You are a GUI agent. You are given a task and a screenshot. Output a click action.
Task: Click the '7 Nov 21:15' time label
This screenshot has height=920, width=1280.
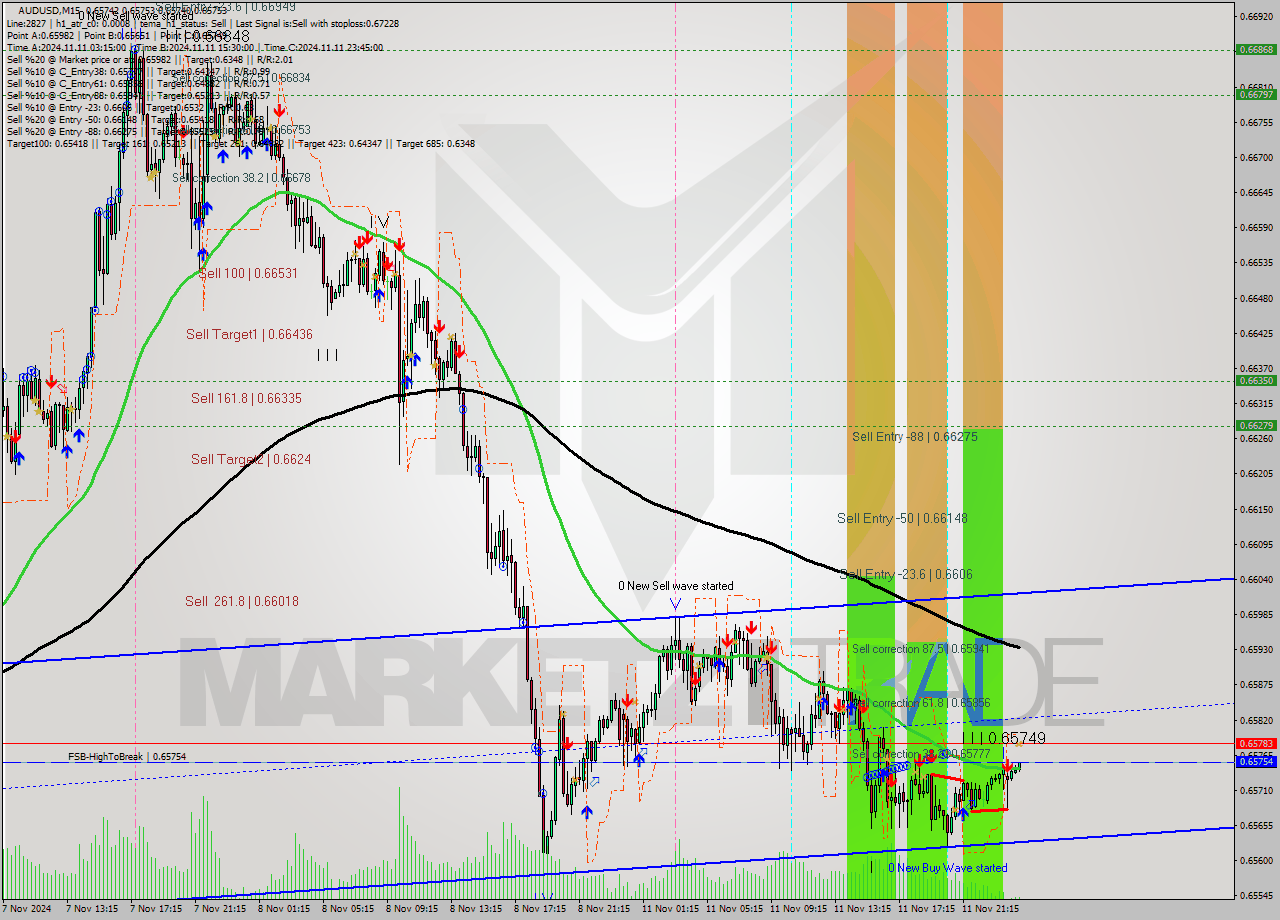tap(221, 909)
